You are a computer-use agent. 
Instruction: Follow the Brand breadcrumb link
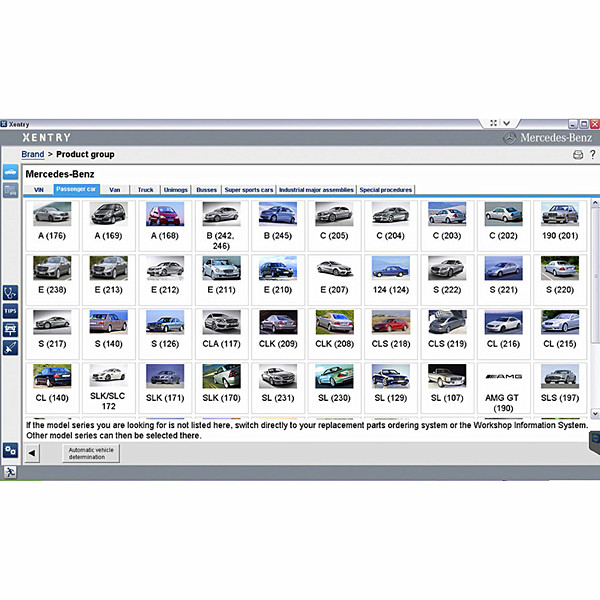click(x=33, y=154)
